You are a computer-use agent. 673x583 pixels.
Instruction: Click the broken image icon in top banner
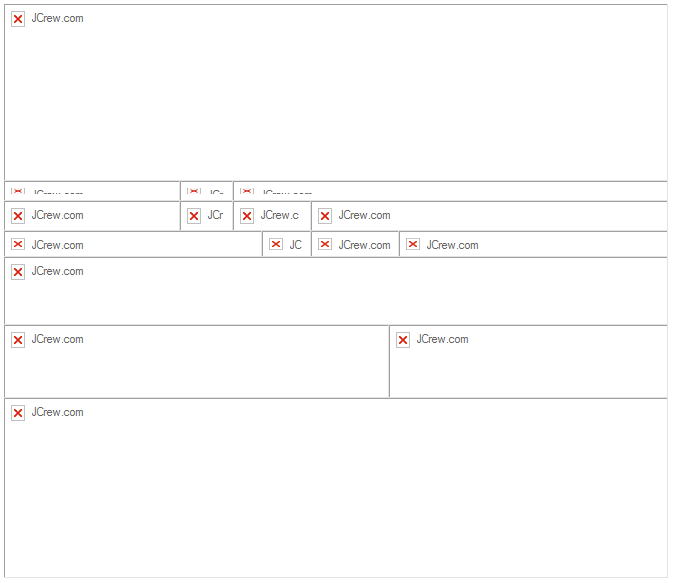click(18, 19)
